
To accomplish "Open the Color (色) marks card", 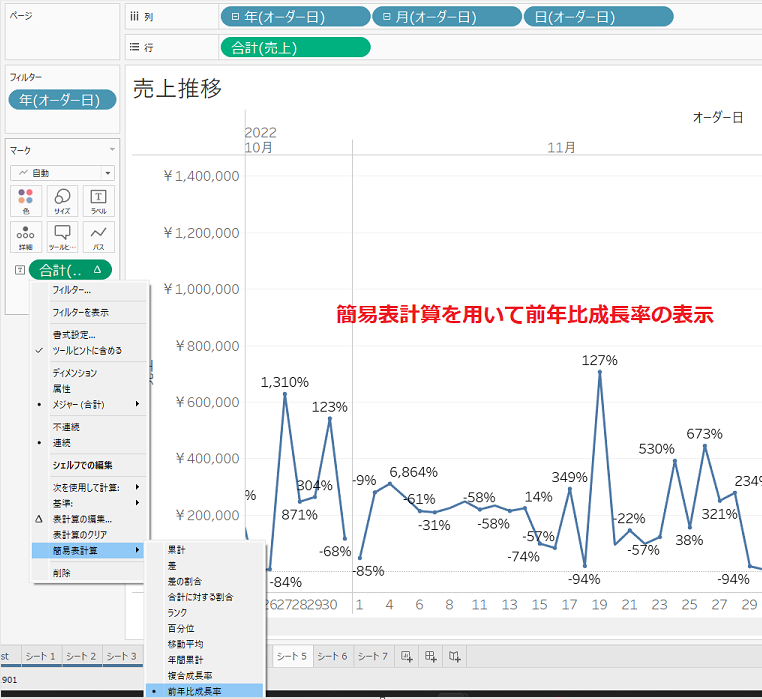I will 26,201.
